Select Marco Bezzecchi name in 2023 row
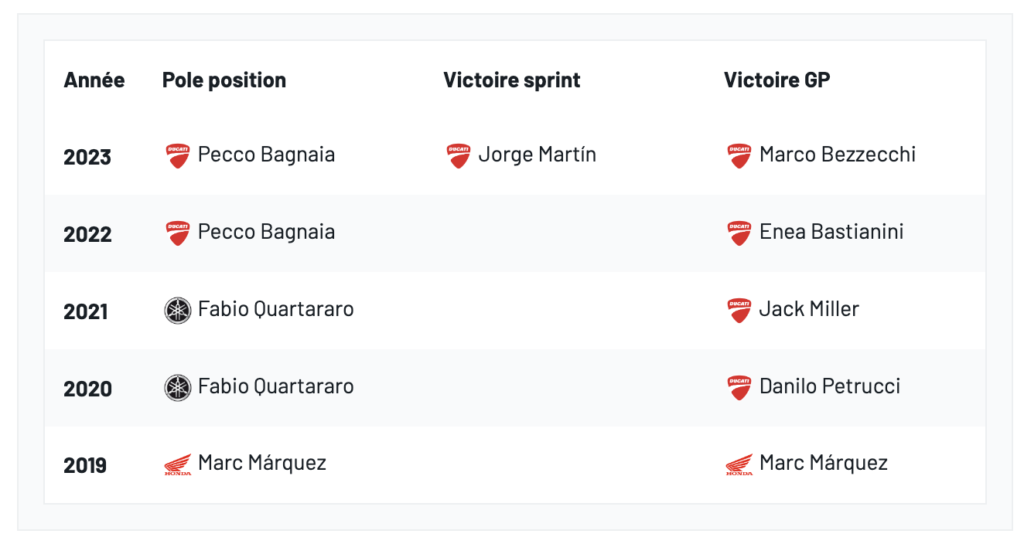The width and height of the screenshot is (1024, 544). coord(837,155)
